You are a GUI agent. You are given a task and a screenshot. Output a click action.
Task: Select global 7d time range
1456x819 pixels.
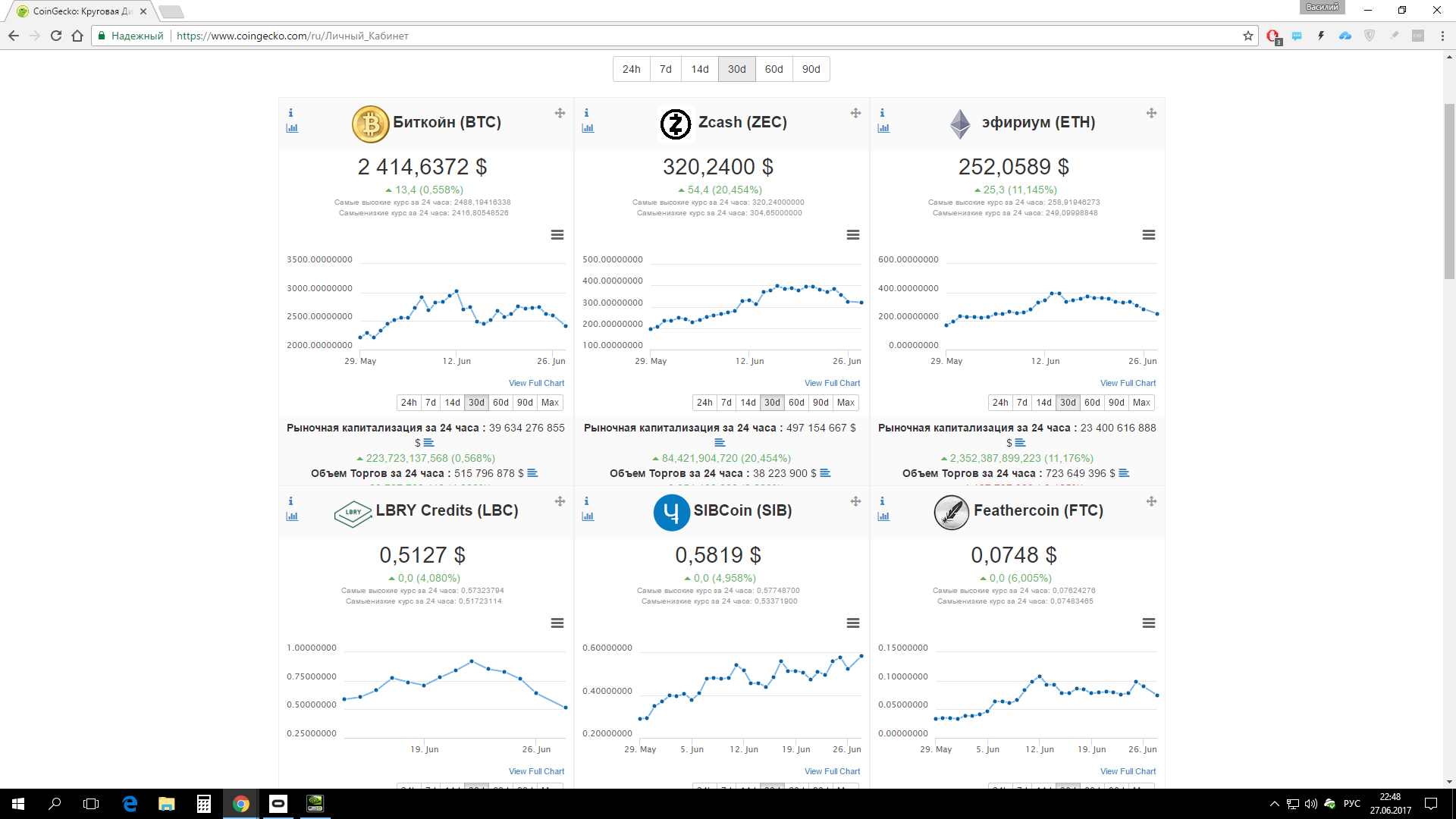coord(665,69)
